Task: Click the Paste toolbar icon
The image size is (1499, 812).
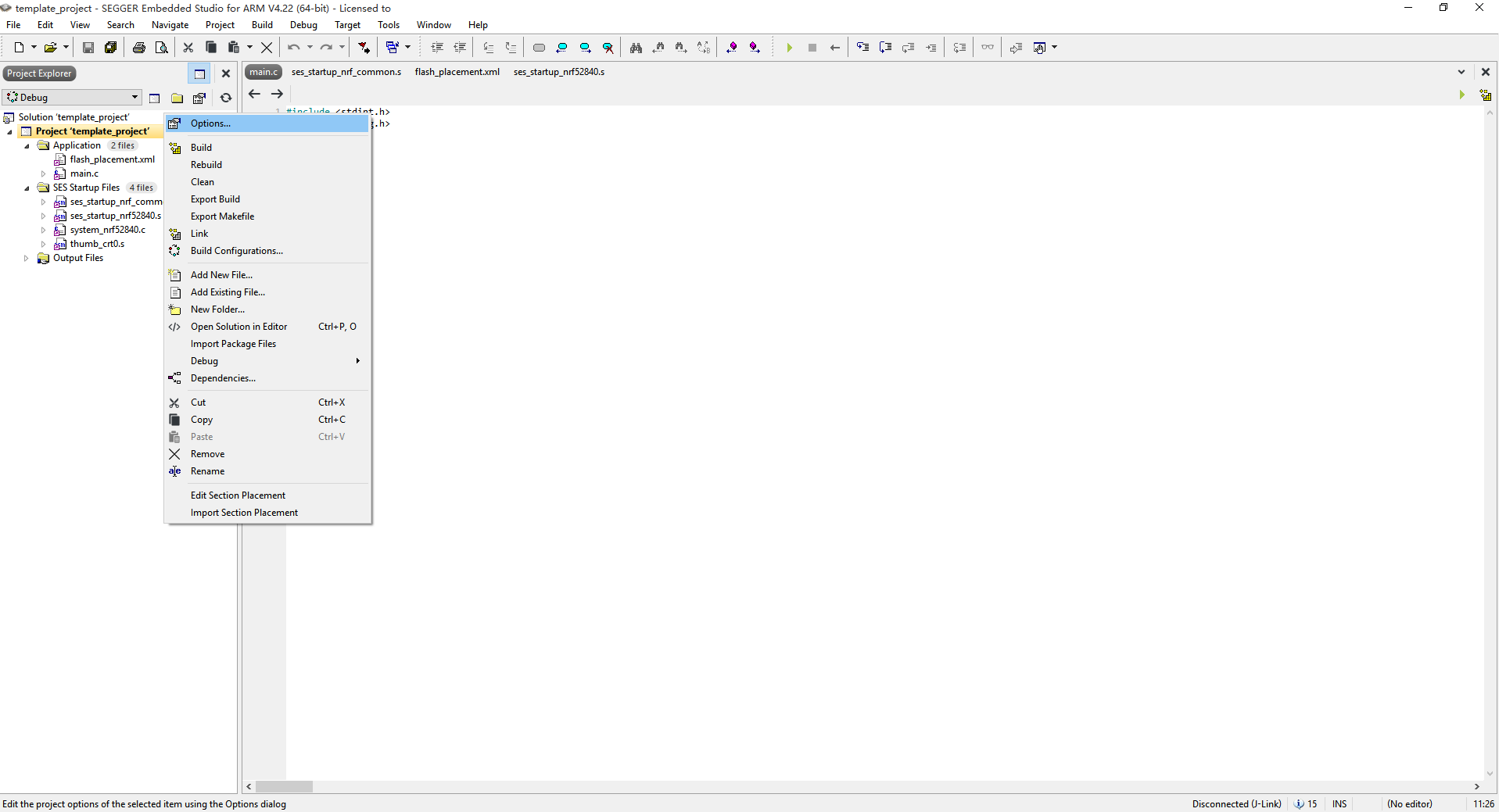Action: (232, 47)
